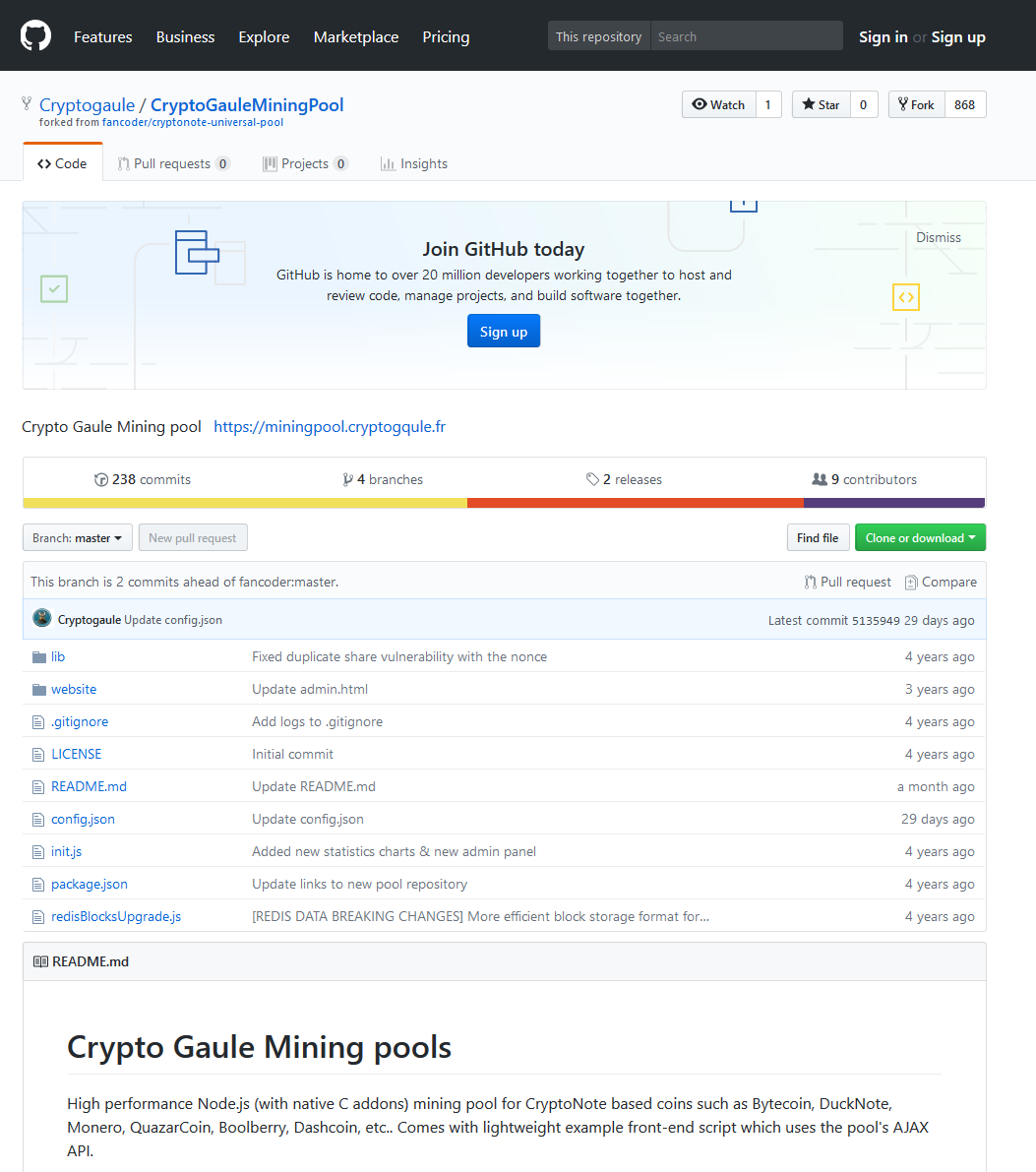Screen dimensions: 1036x1172
Task: Click the init.js file icon
Action: tap(38, 851)
